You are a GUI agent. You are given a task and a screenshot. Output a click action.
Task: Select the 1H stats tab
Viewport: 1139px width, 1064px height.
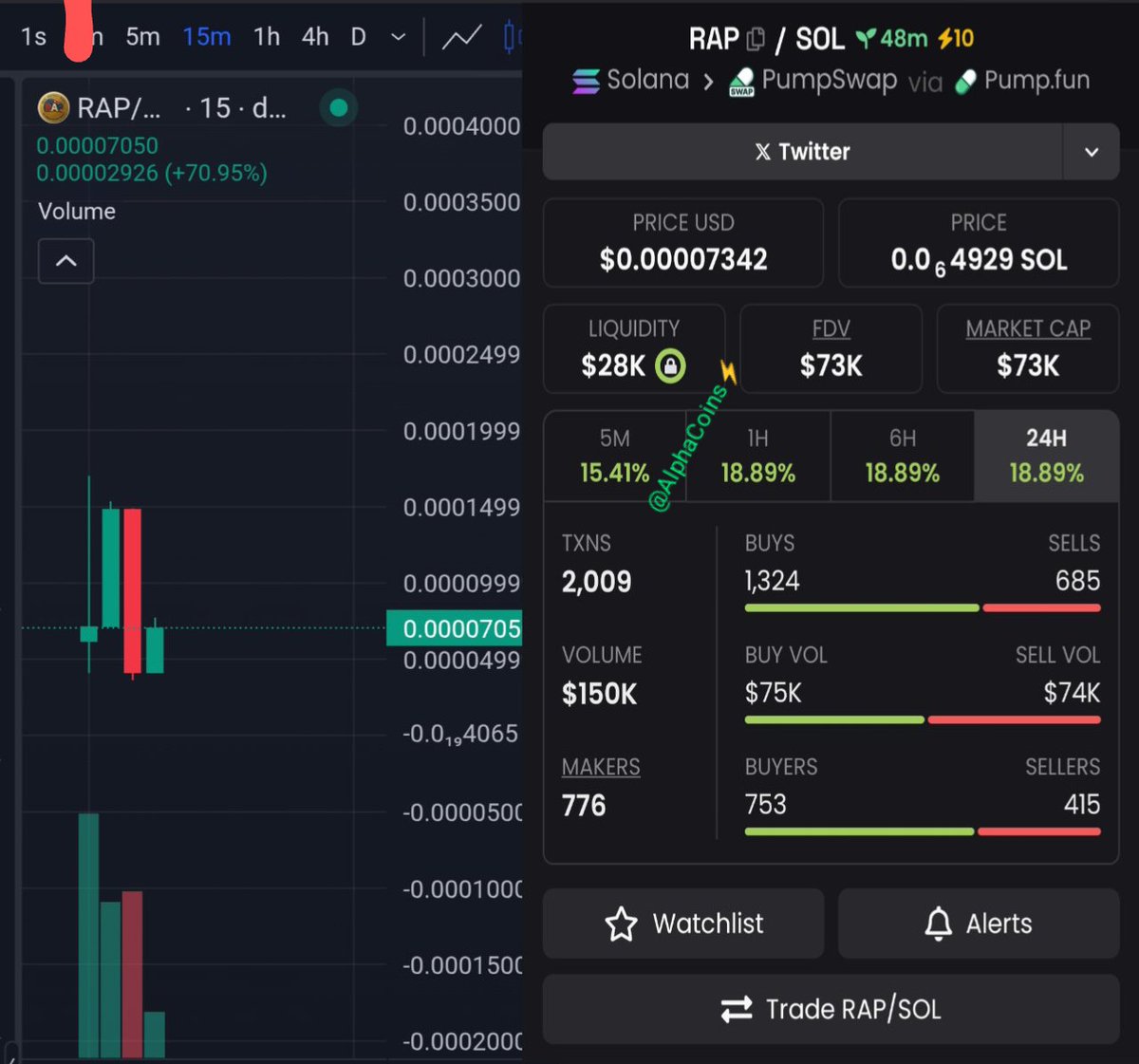click(x=758, y=457)
